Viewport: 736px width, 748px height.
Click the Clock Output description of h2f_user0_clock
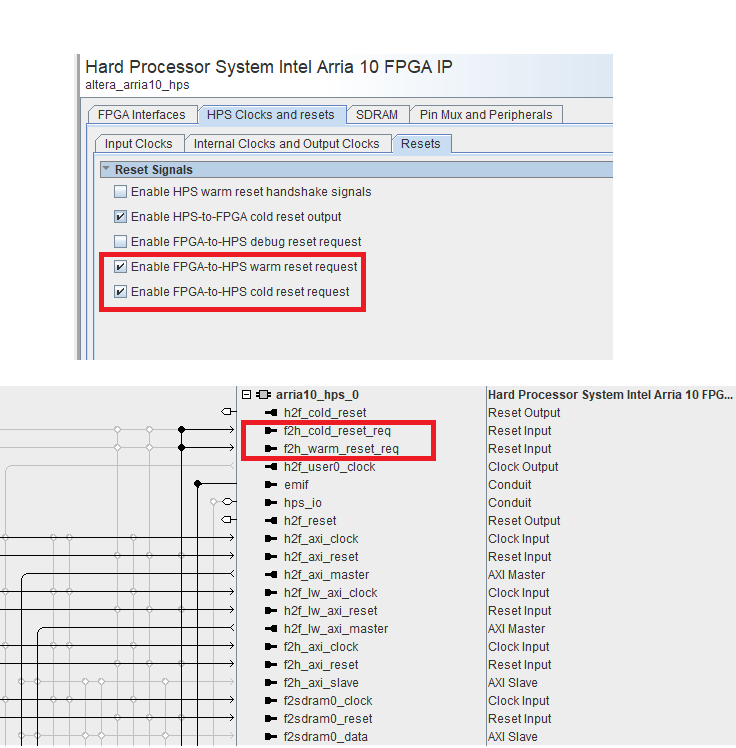tap(523, 467)
